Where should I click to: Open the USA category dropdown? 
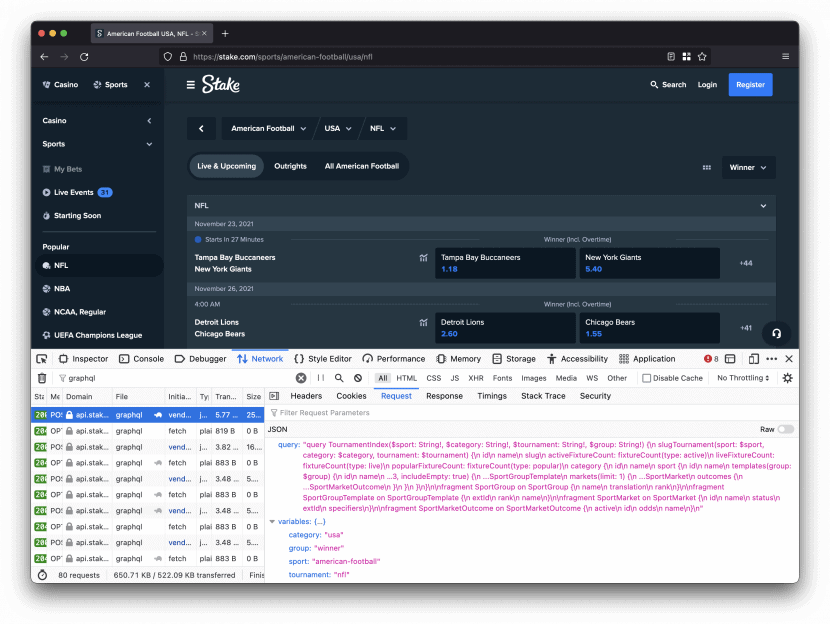338,129
